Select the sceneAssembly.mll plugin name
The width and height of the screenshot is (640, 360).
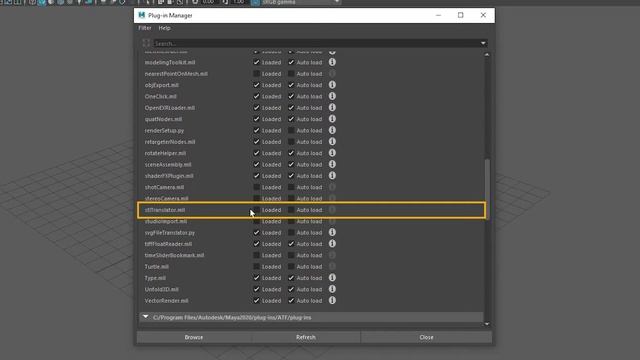168,164
